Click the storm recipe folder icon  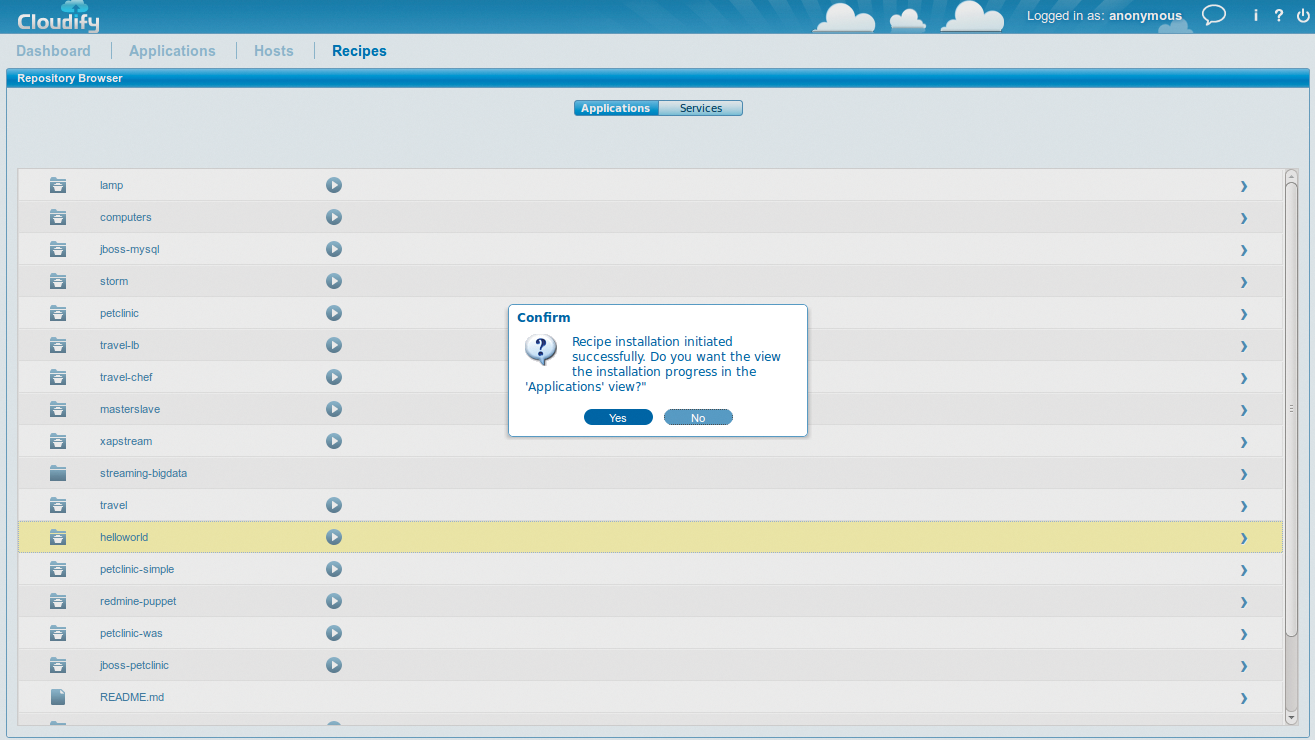coord(57,281)
